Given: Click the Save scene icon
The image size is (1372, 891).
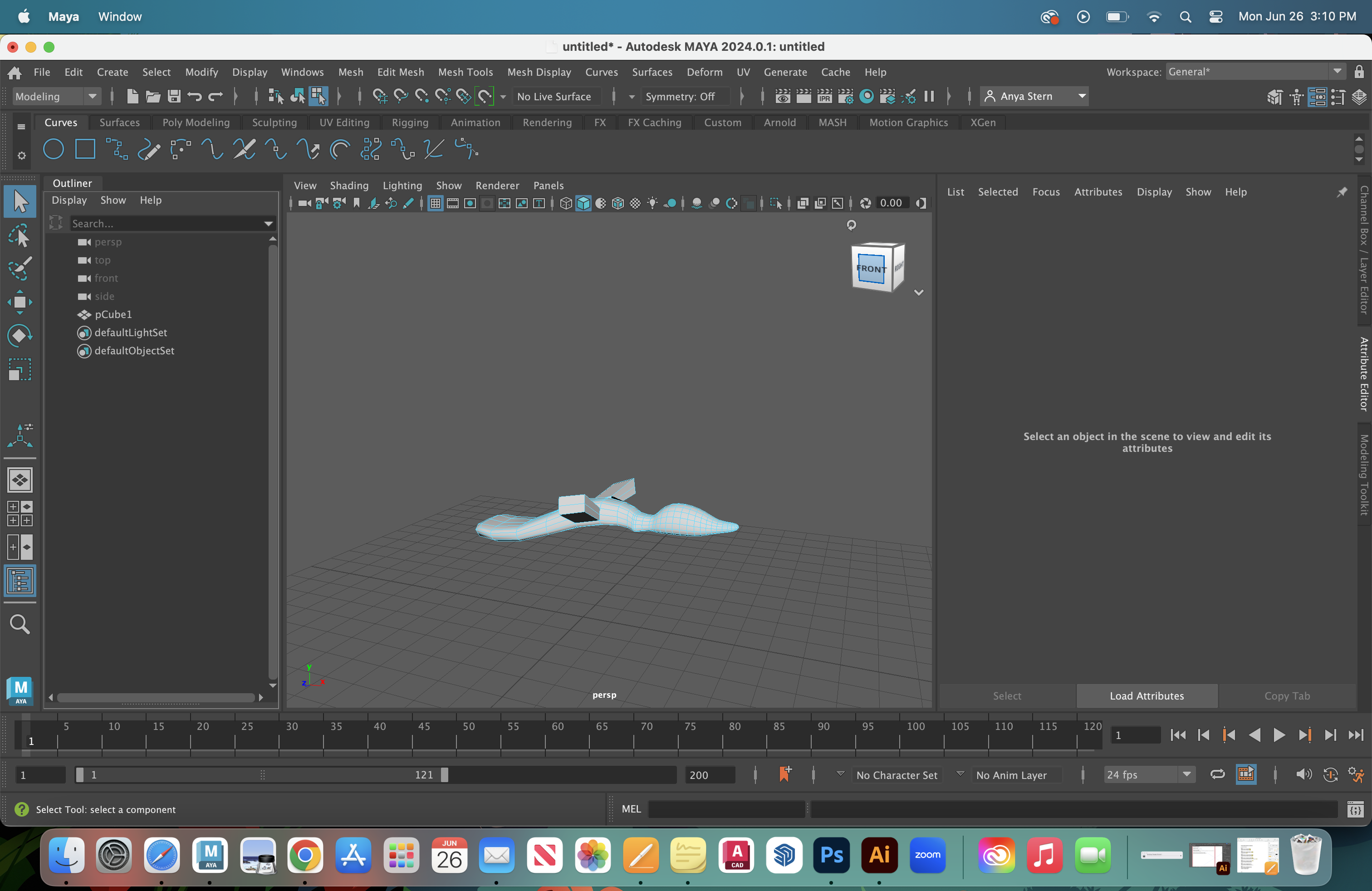Looking at the screenshot, I should (174, 96).
